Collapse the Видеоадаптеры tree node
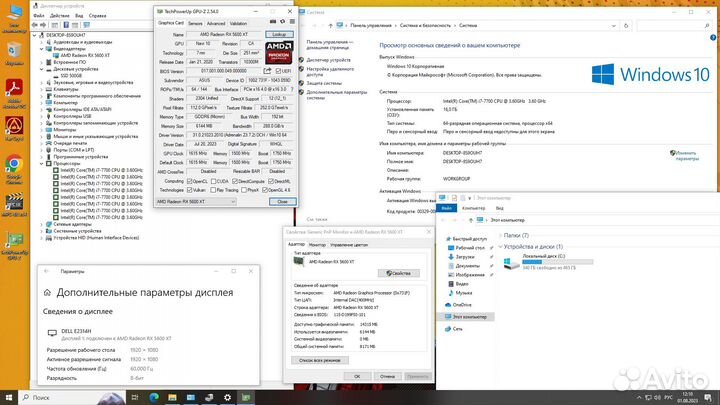The image size is (720, 405). click(x=42, y=49)
